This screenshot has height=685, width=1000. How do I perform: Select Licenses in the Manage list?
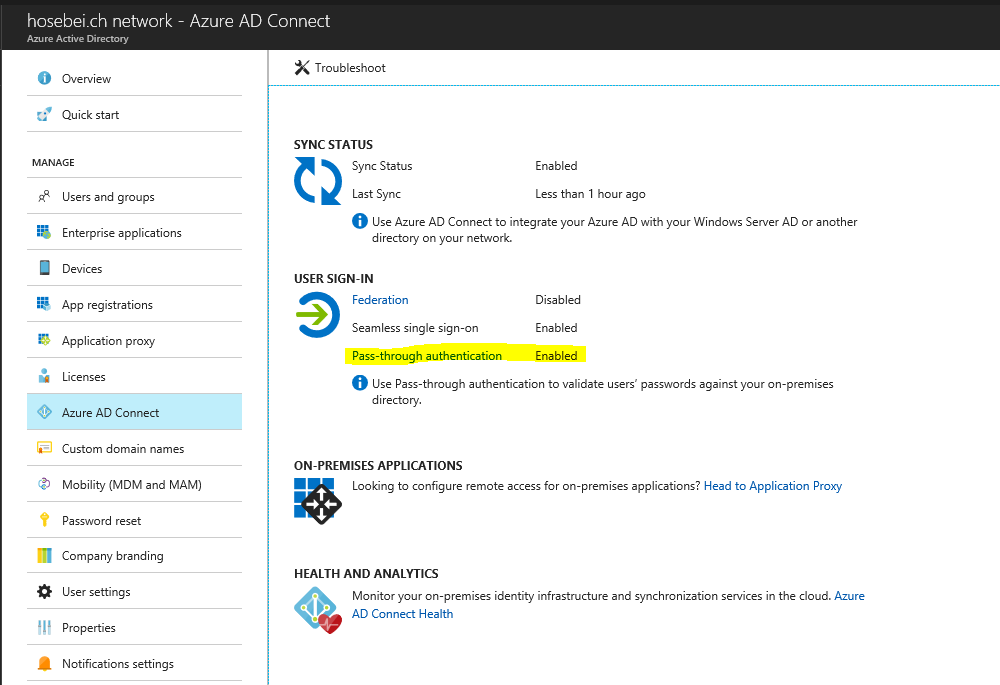(135, 376)
